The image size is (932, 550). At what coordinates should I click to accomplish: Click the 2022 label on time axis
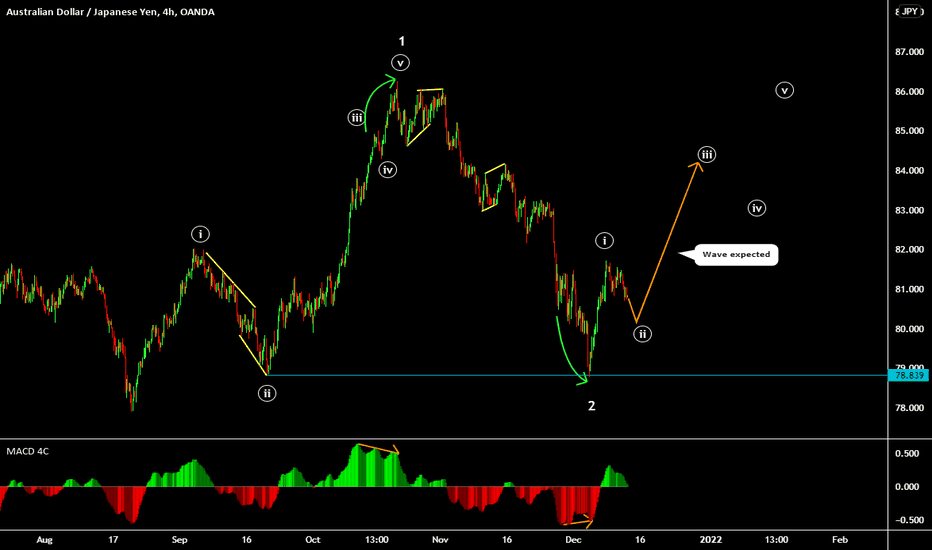(x=711, y=540)
